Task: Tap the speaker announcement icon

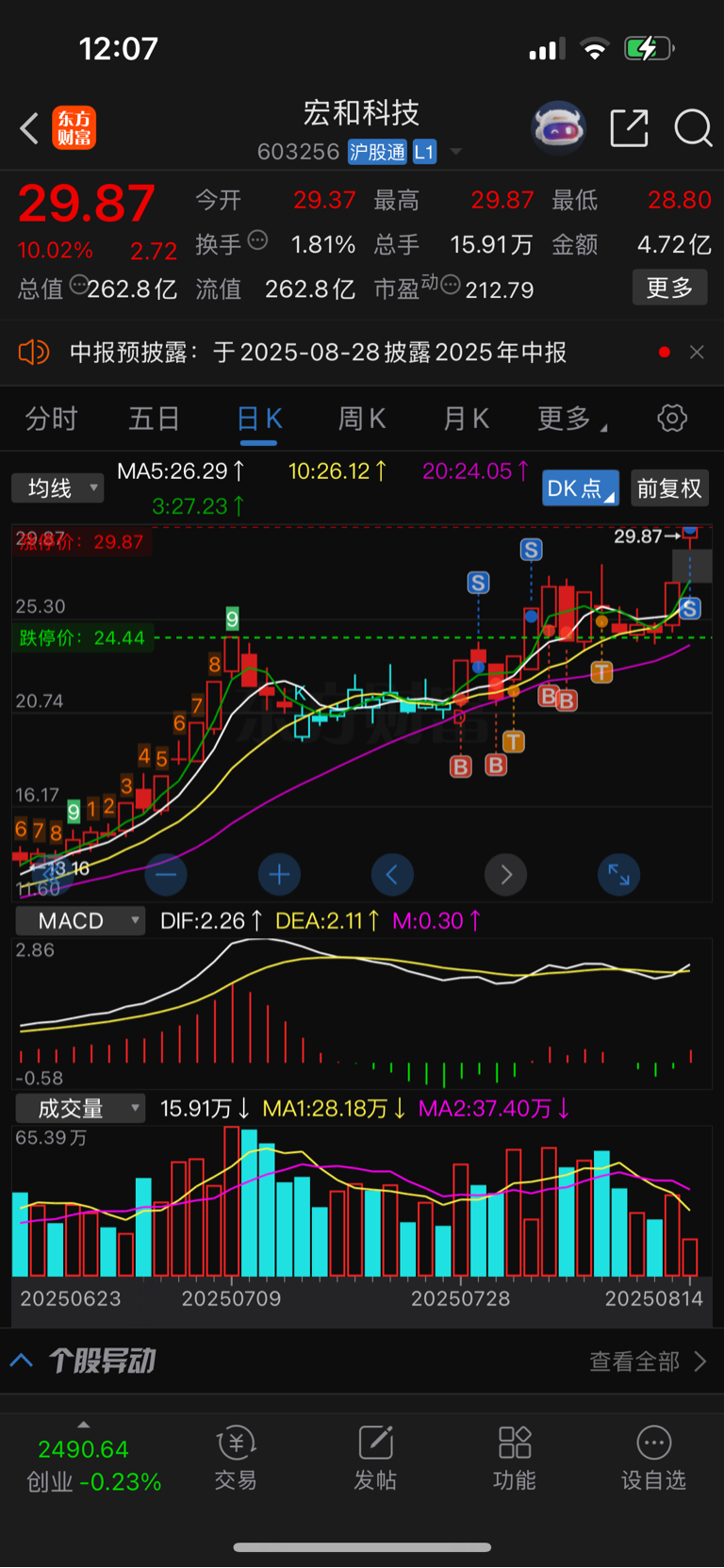Action: (34, 353)
